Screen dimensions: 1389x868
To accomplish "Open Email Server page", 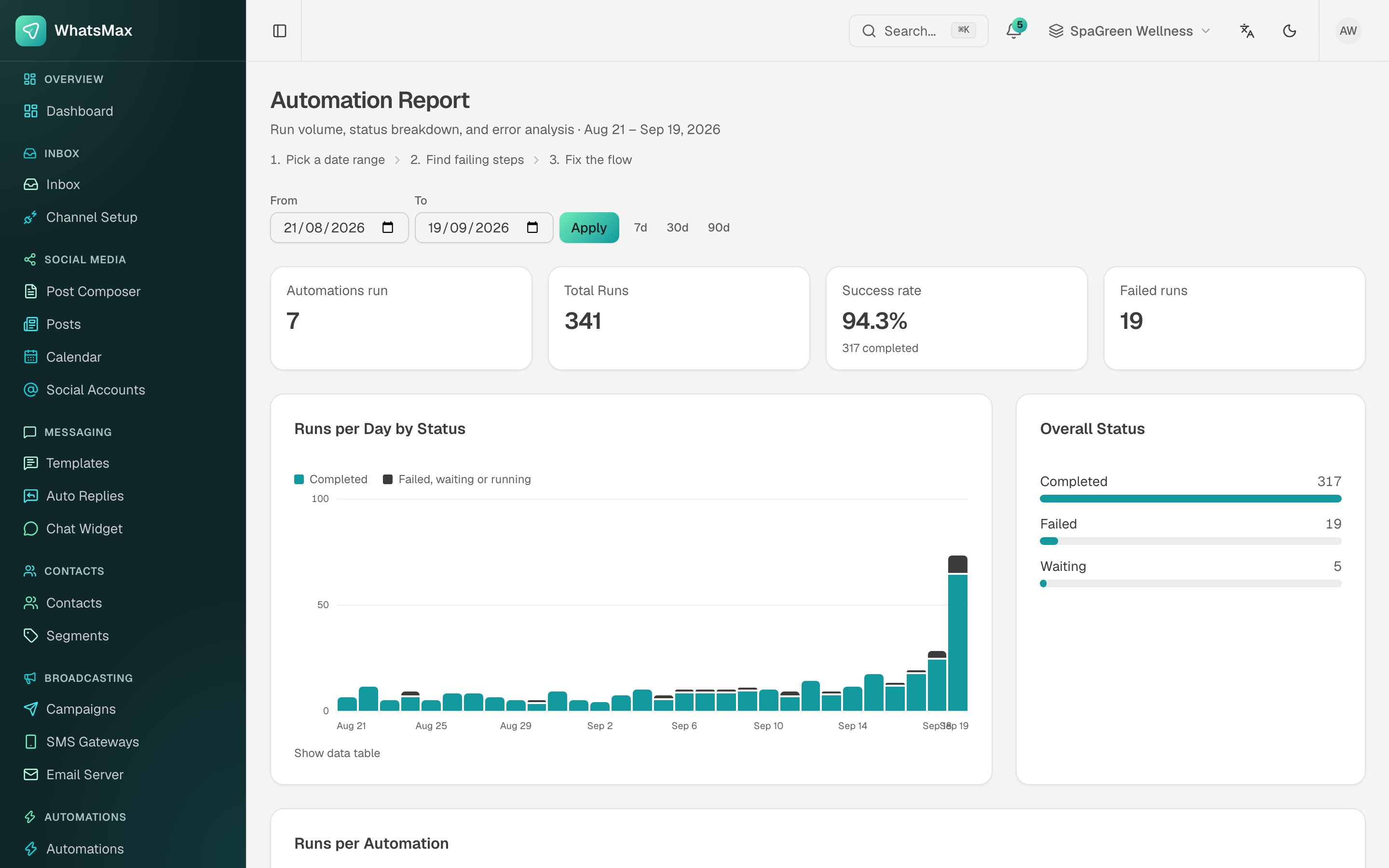I will click(84, 774).
